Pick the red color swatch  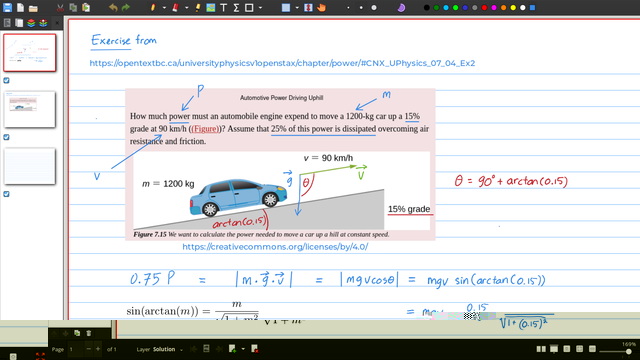(x=484, y=8)
